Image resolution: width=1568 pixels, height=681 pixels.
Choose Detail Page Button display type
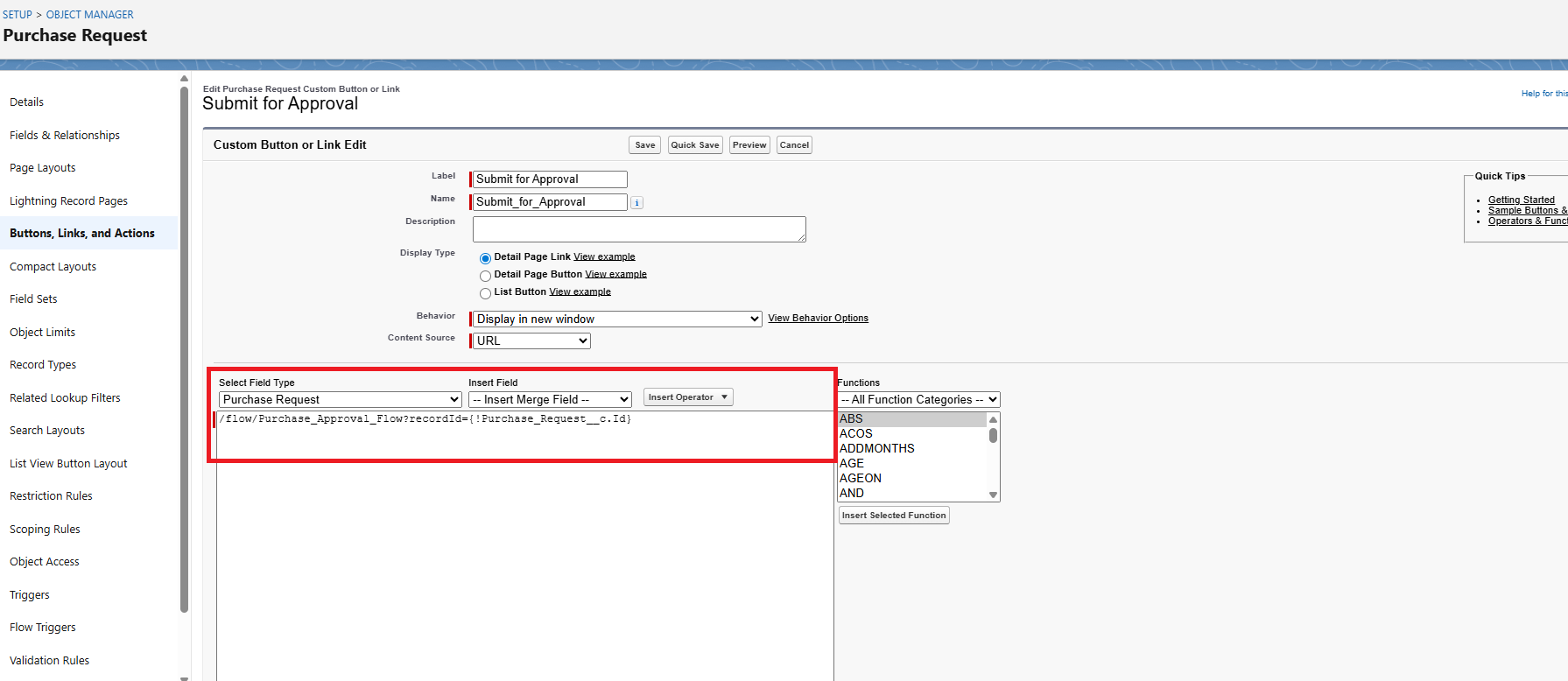(485, 276)
